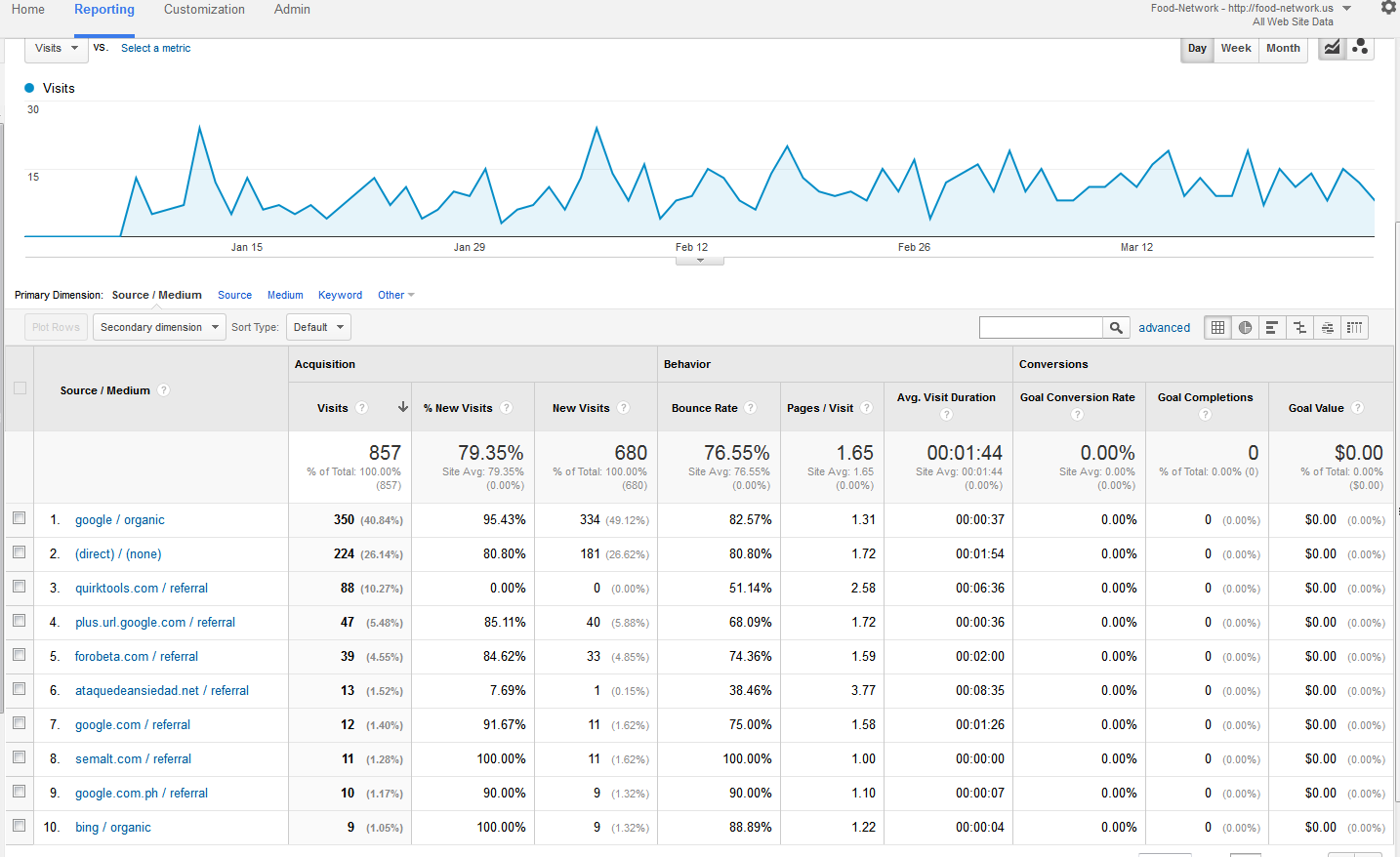Image resolution: width=1400 pixels, height=857 pixels.
Task: Click help icon next to New Visits
Action: (x=623, y=408)
